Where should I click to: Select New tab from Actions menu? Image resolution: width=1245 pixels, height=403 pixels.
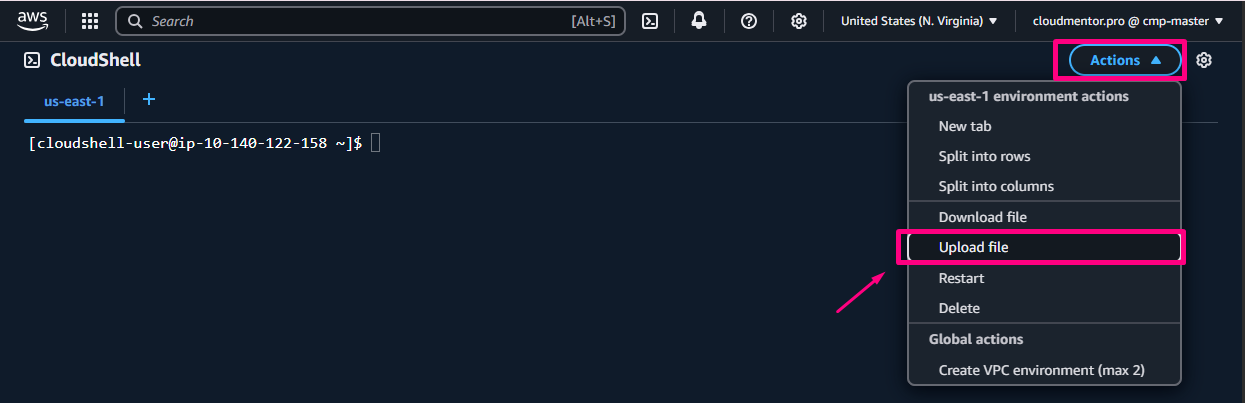point(965,126)
